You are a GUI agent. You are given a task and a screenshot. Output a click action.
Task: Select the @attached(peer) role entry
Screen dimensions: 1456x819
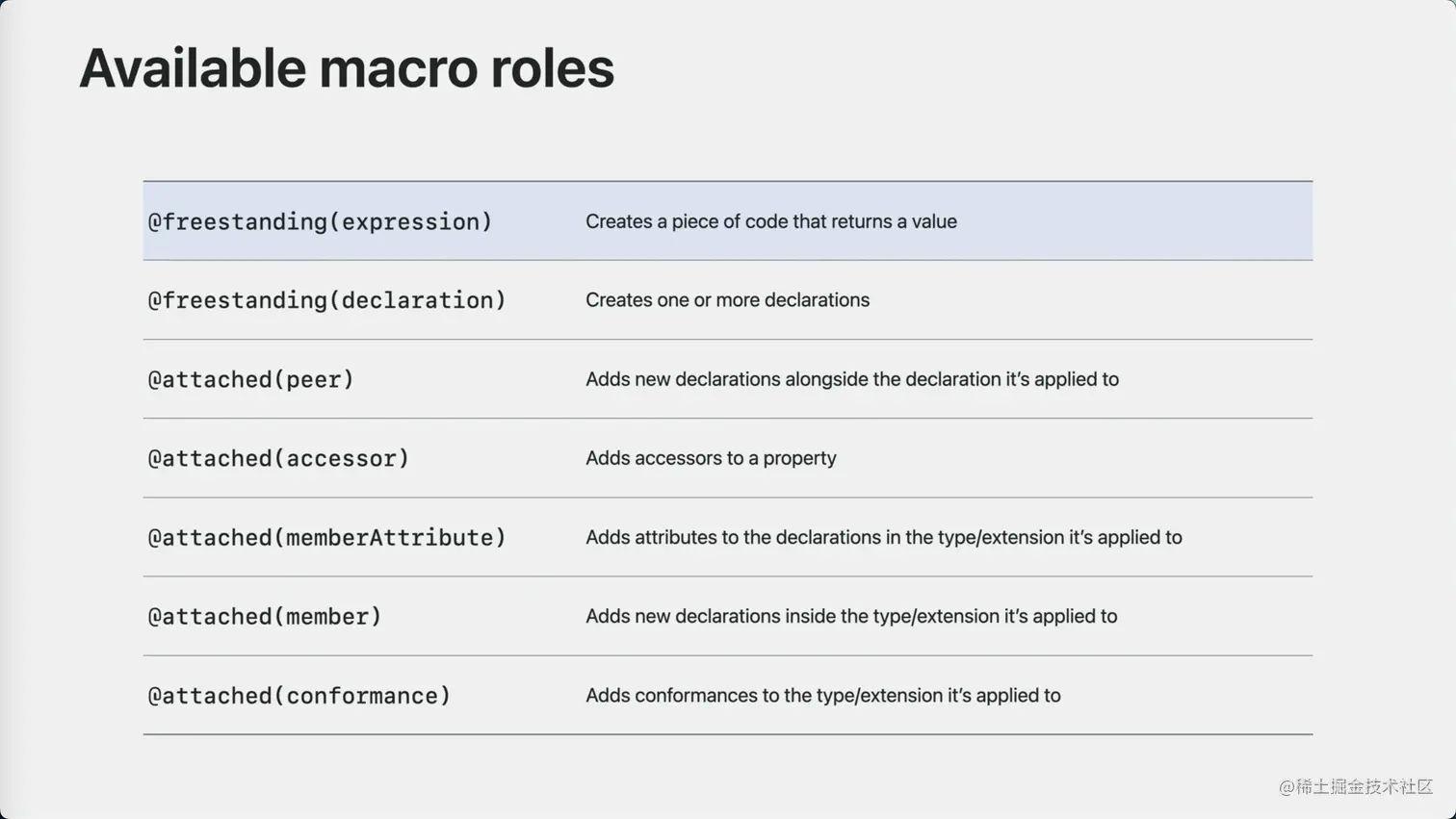[x=250, y=379]
